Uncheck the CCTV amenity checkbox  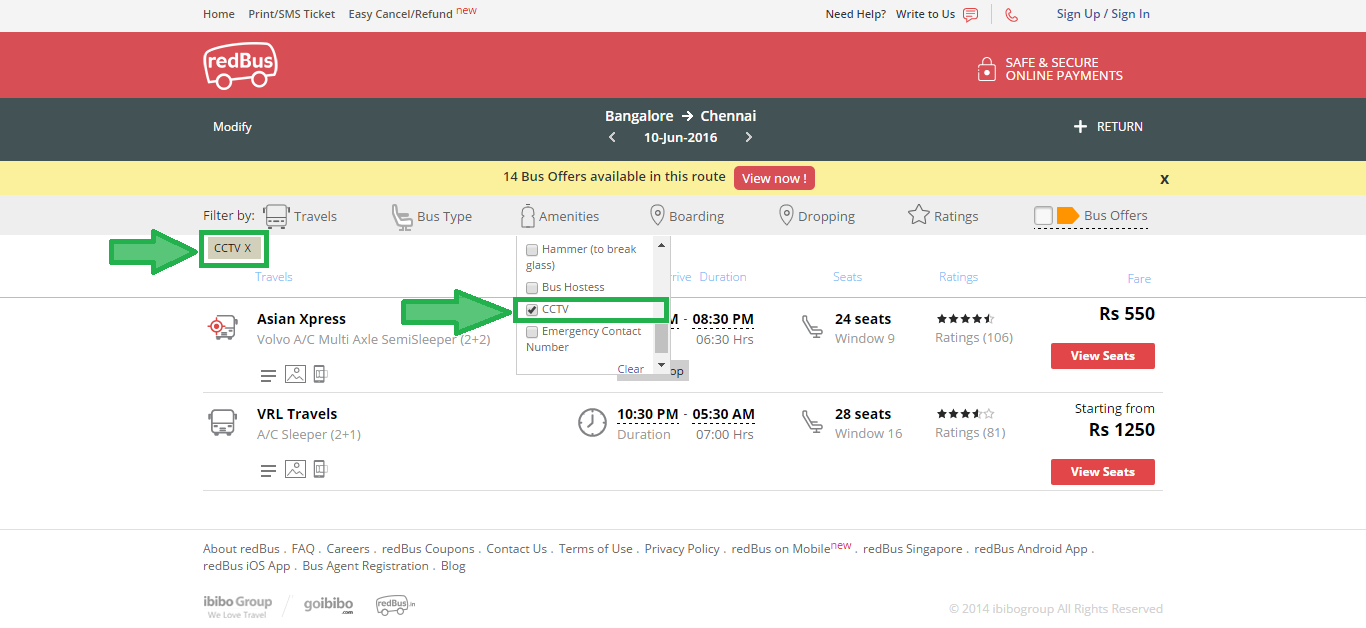(532, 310)
